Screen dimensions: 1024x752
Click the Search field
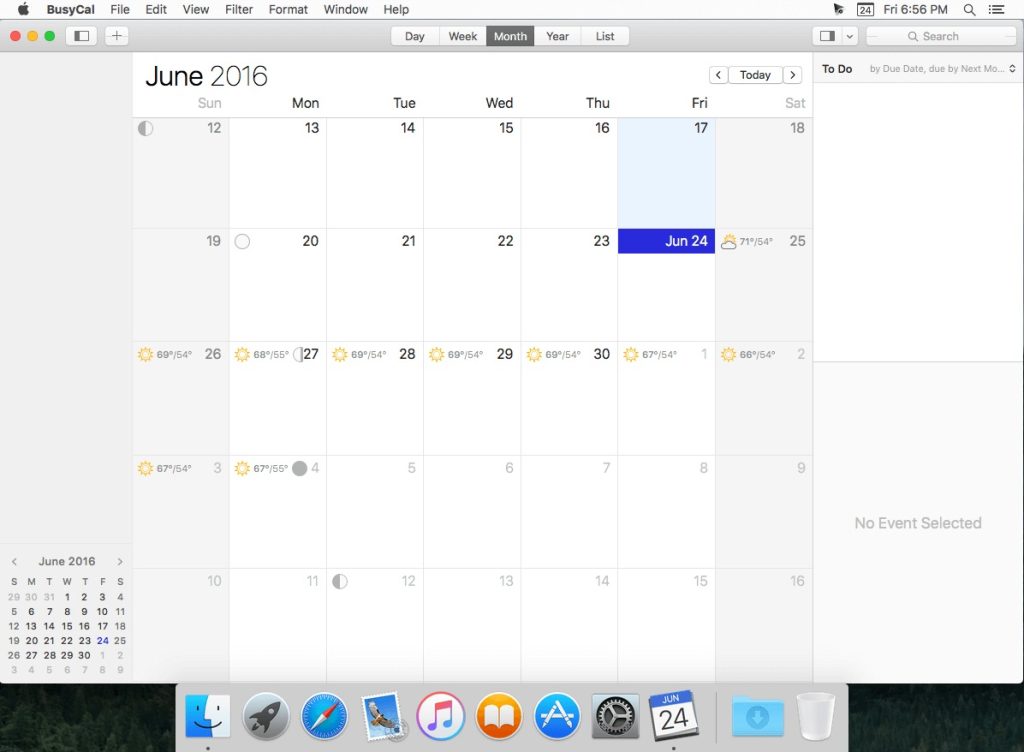tap(941, 36)
